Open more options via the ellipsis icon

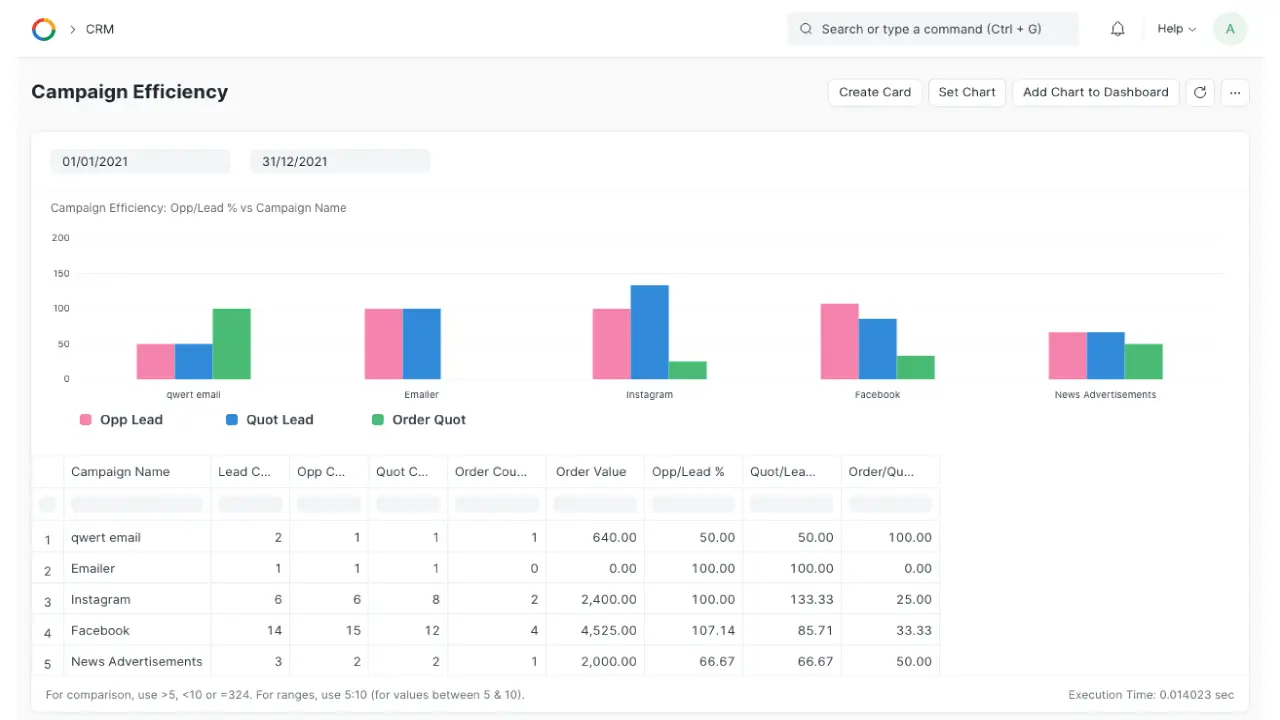[x=1235, y=92]
